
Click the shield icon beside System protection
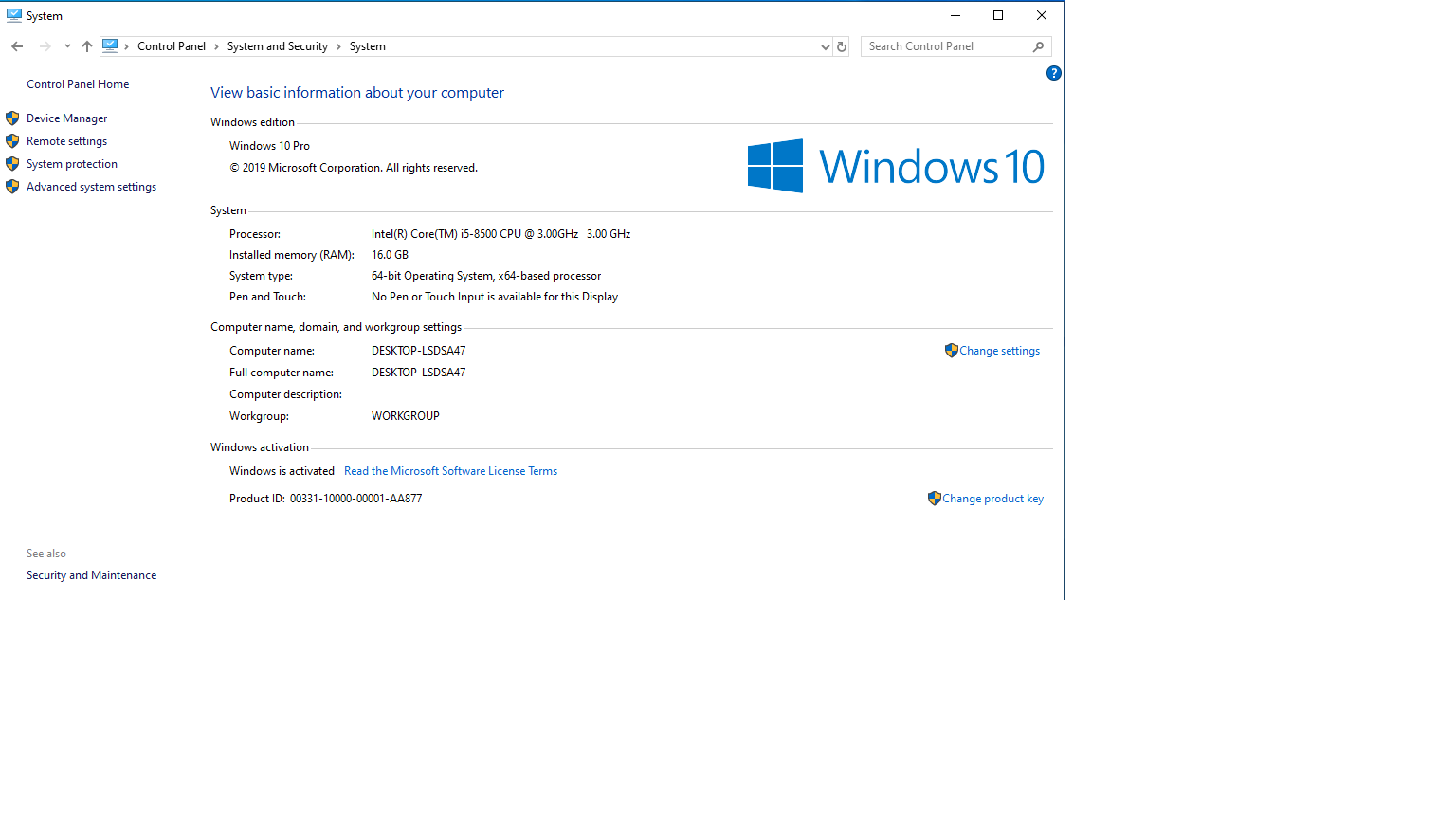coord(12,164)
